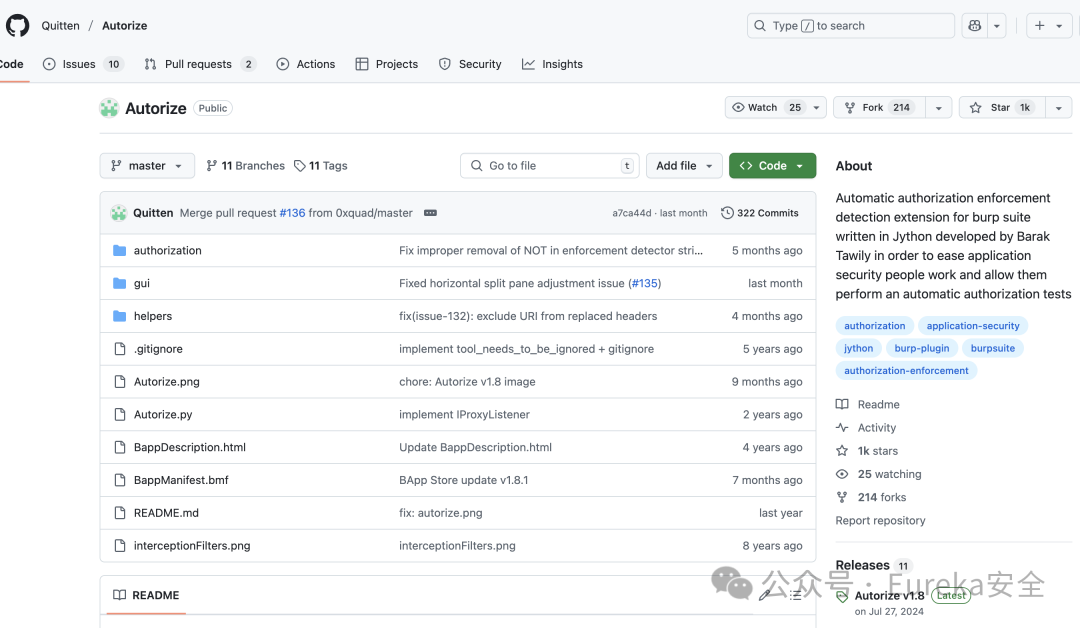View the 214 forks link
This screenshot has width=1080, height=628.
click(x=871, y=497)
